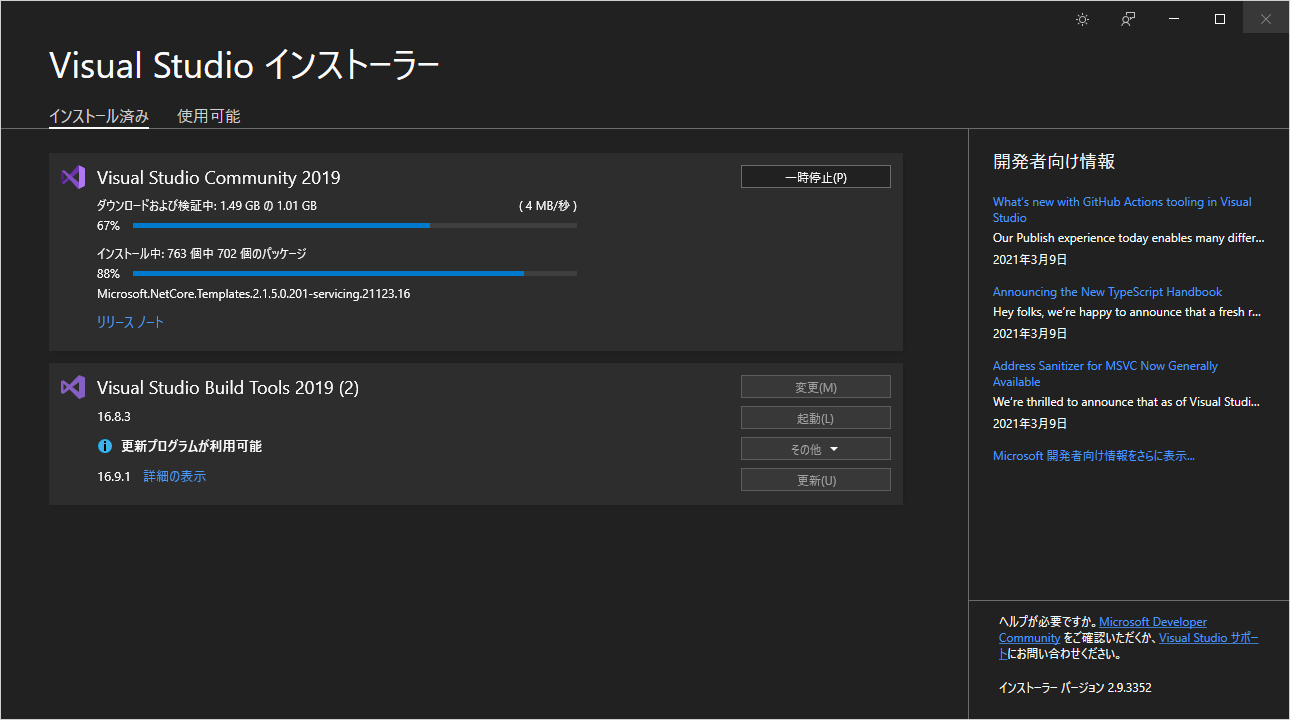1290x720 pixels.
Task: Open the New TypeScript Handbook announcement link
Action: coord(1107,292)
